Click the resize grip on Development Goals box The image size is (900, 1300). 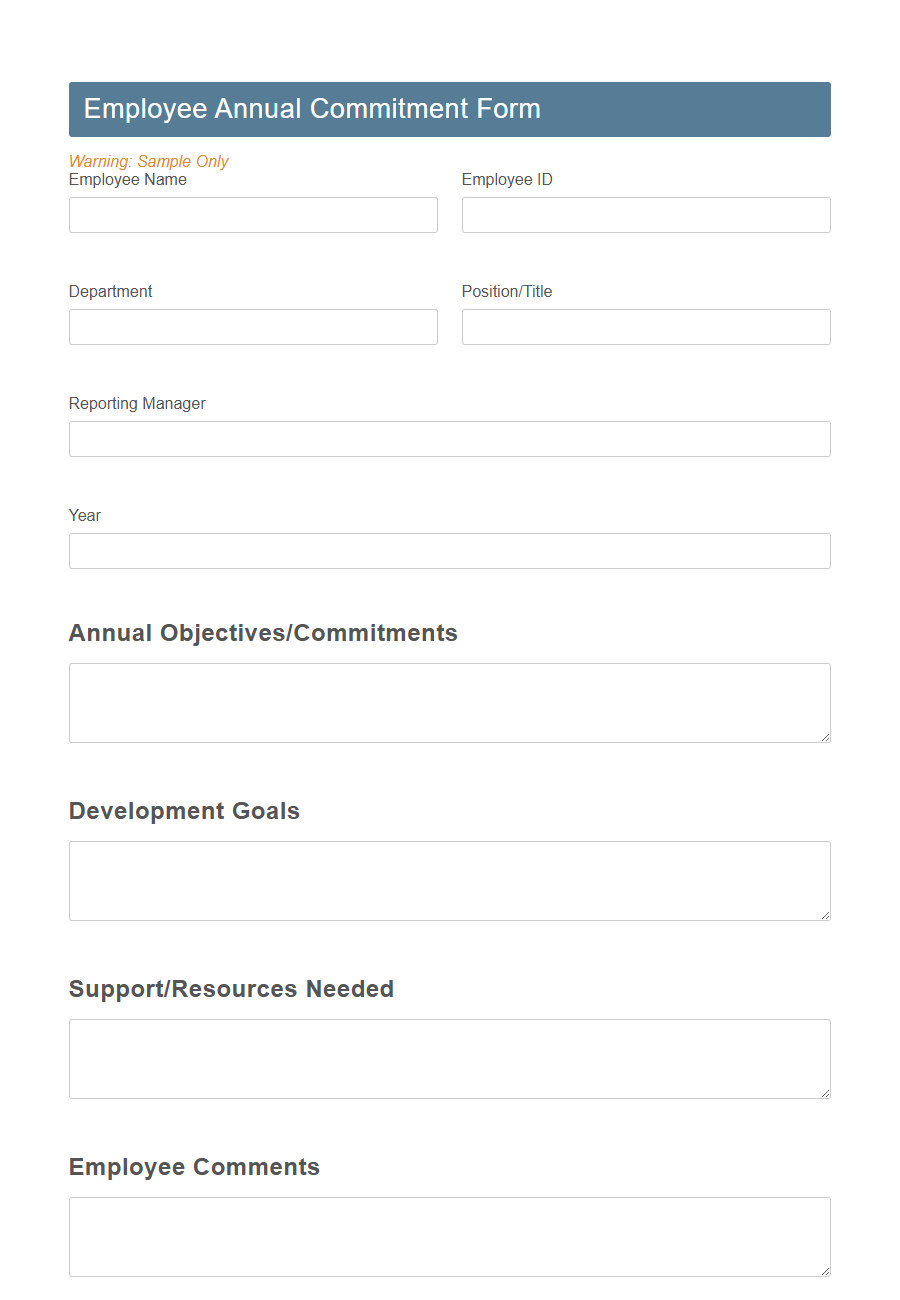click(x=826, y=916)
